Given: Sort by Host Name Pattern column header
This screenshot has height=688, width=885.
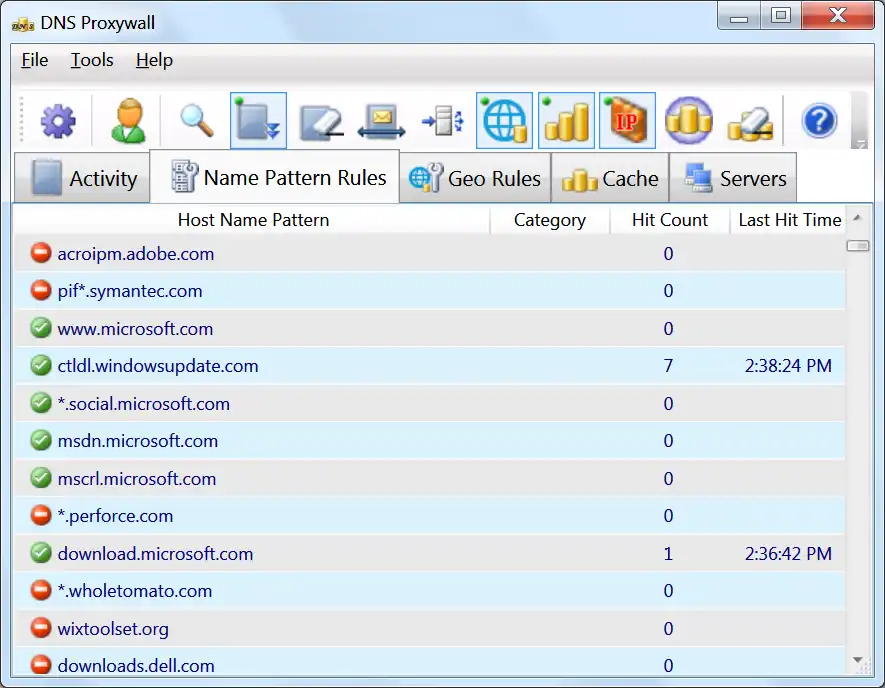Looking at the screenshot, I should (x=253, y=220).
